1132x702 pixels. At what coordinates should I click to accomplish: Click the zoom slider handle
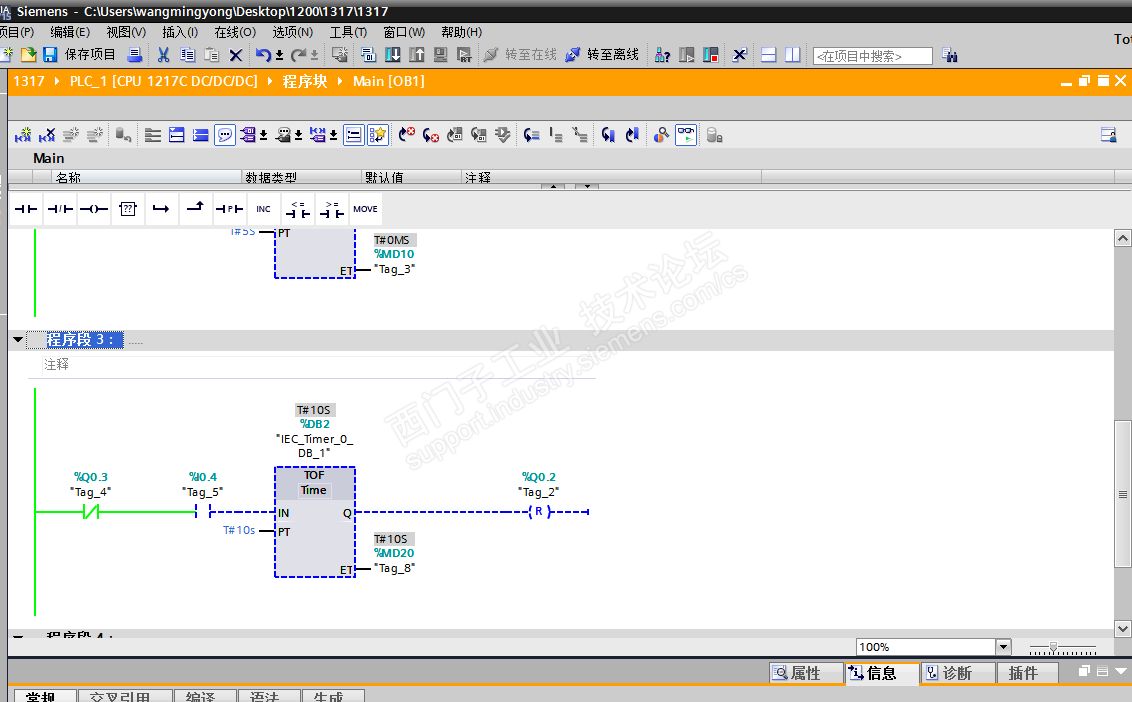(x=1053, y=647)
